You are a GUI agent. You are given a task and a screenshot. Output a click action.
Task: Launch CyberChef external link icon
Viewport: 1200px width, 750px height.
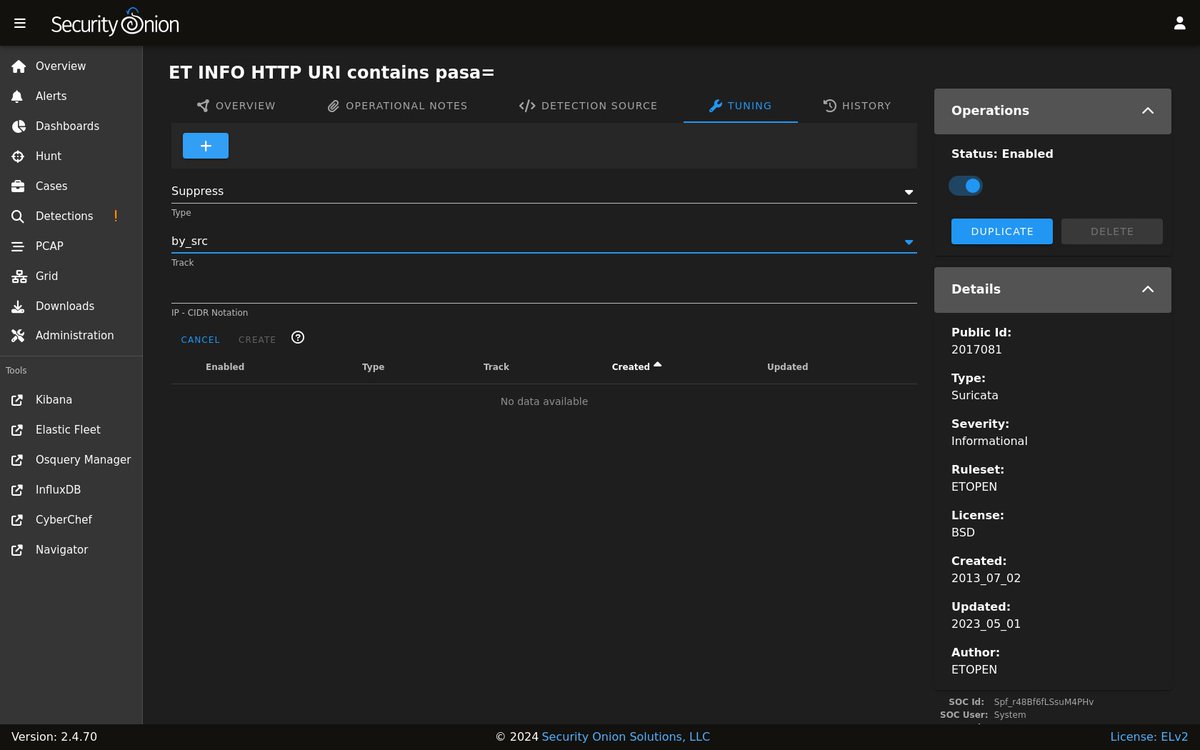click(17, 520)
